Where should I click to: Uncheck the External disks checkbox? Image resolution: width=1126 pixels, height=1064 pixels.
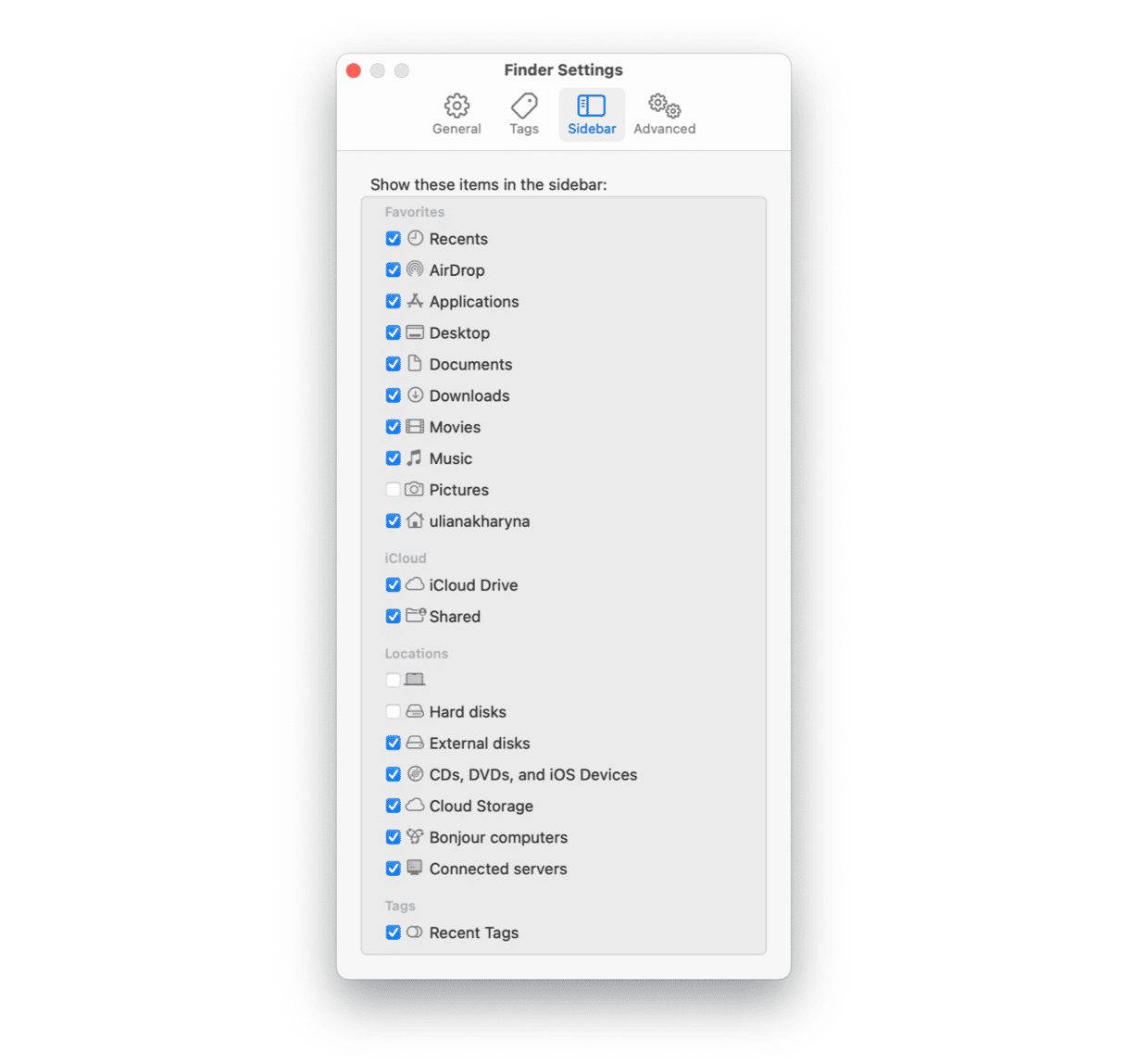tap(394, 744)
